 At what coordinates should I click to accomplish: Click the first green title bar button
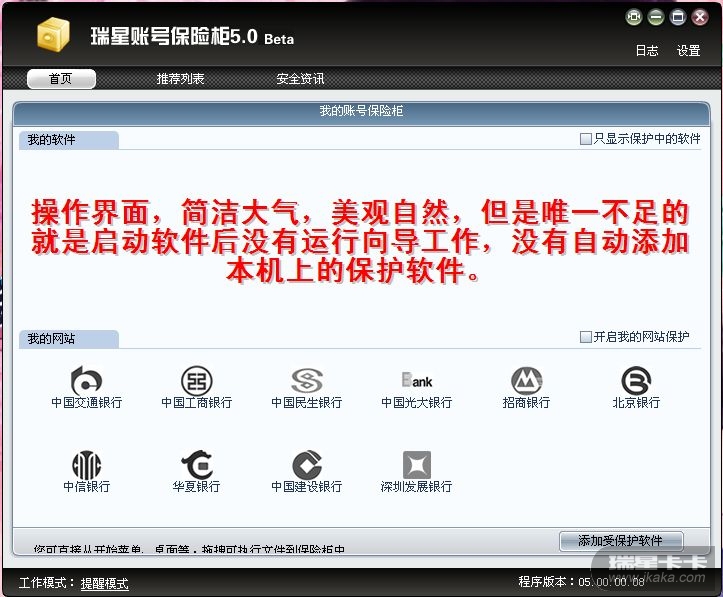click(634, 18)
